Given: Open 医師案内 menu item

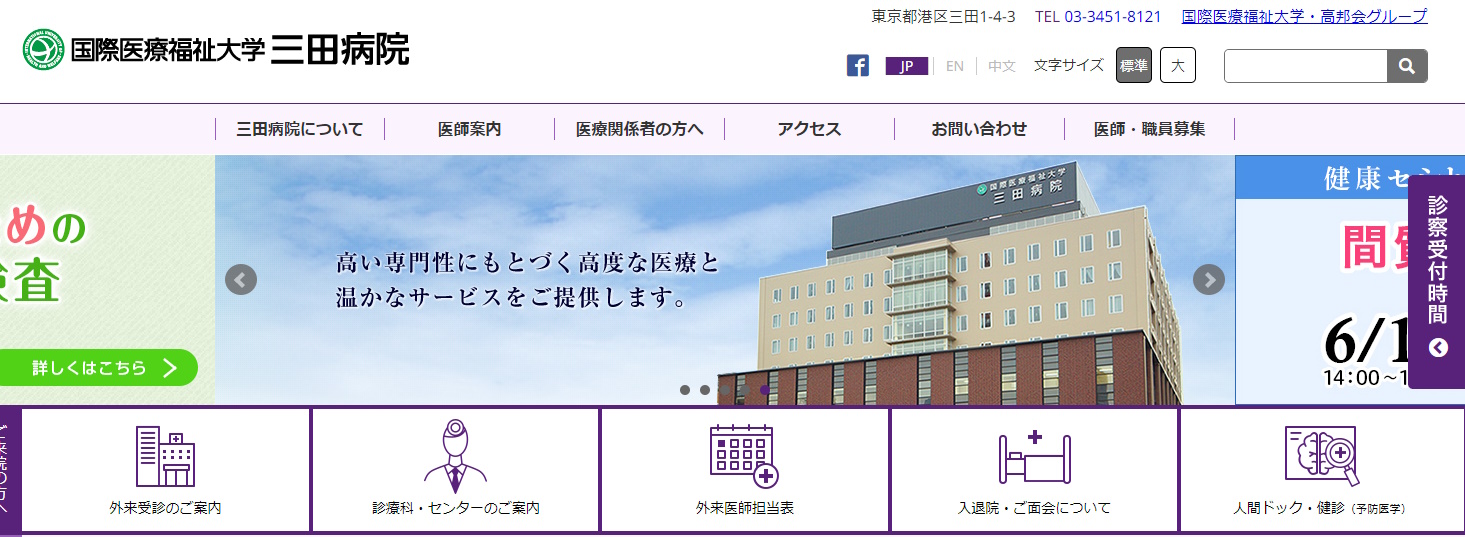Looking at the screenshot, I should click(470, 129).
